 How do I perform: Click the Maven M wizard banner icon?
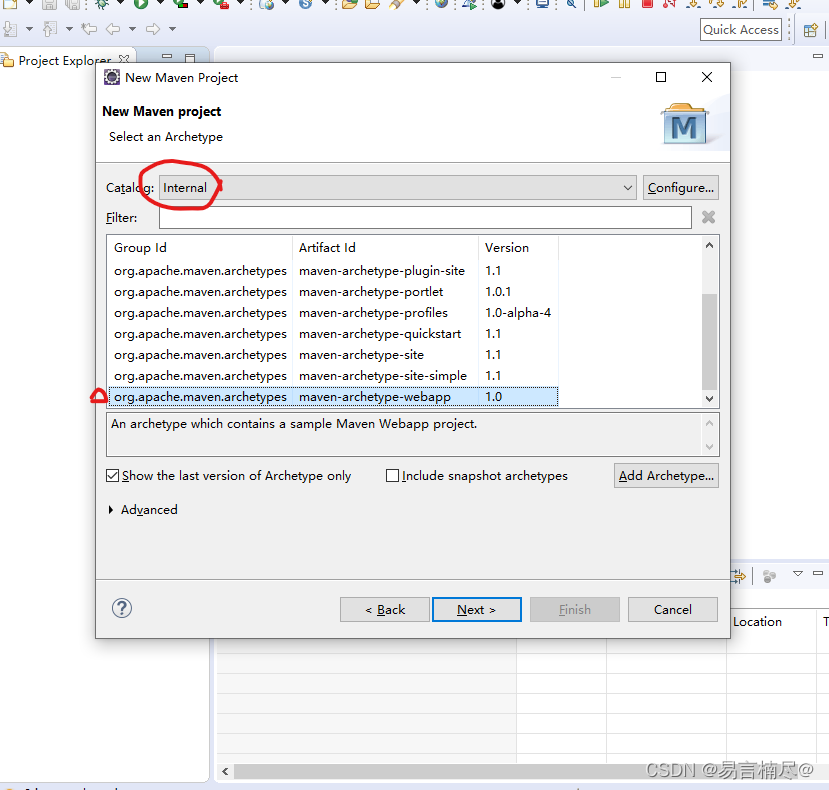click(684, 125)
